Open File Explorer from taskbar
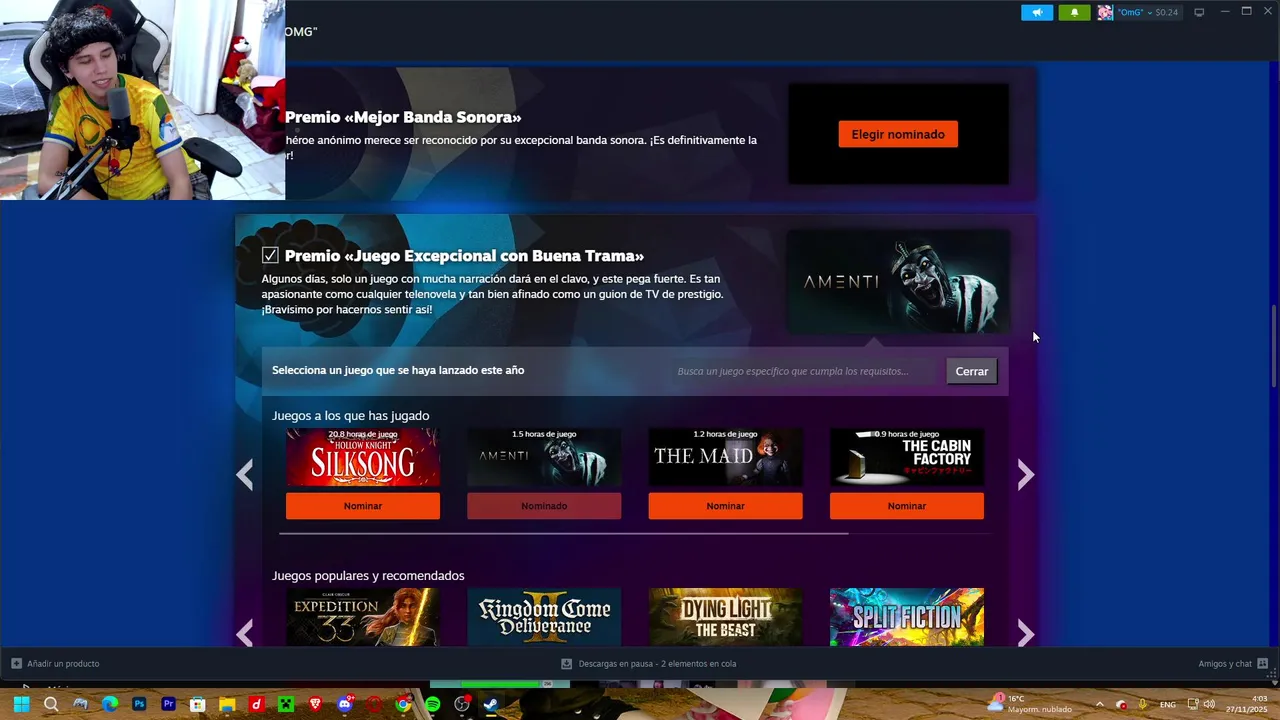Viewport: 1280px width, 720px height. [227, 704]
